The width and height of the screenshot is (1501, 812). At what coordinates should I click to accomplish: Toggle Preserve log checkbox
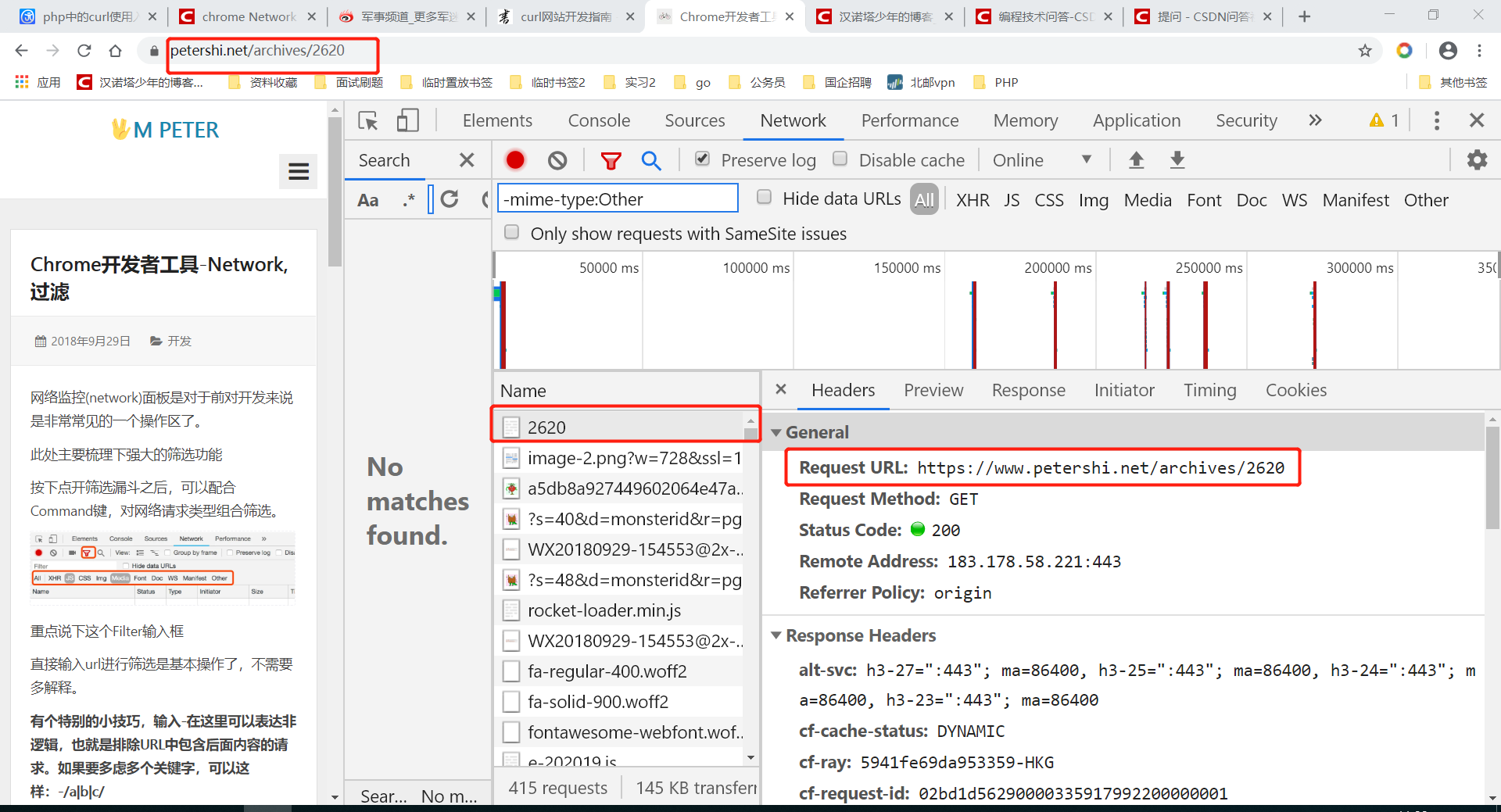click(x=702, y=159)
